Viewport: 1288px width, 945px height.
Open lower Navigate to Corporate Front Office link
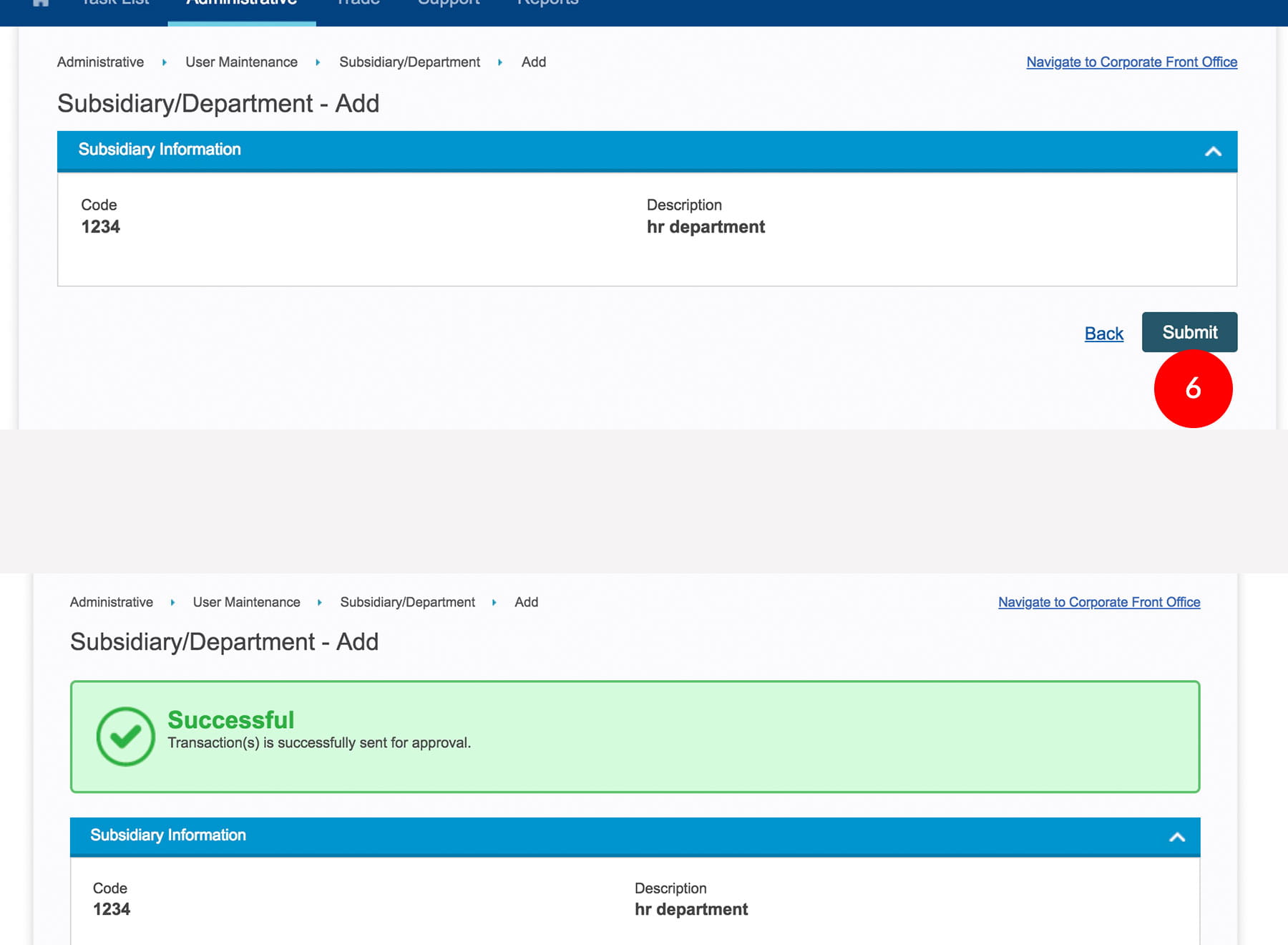[1098, 603]
